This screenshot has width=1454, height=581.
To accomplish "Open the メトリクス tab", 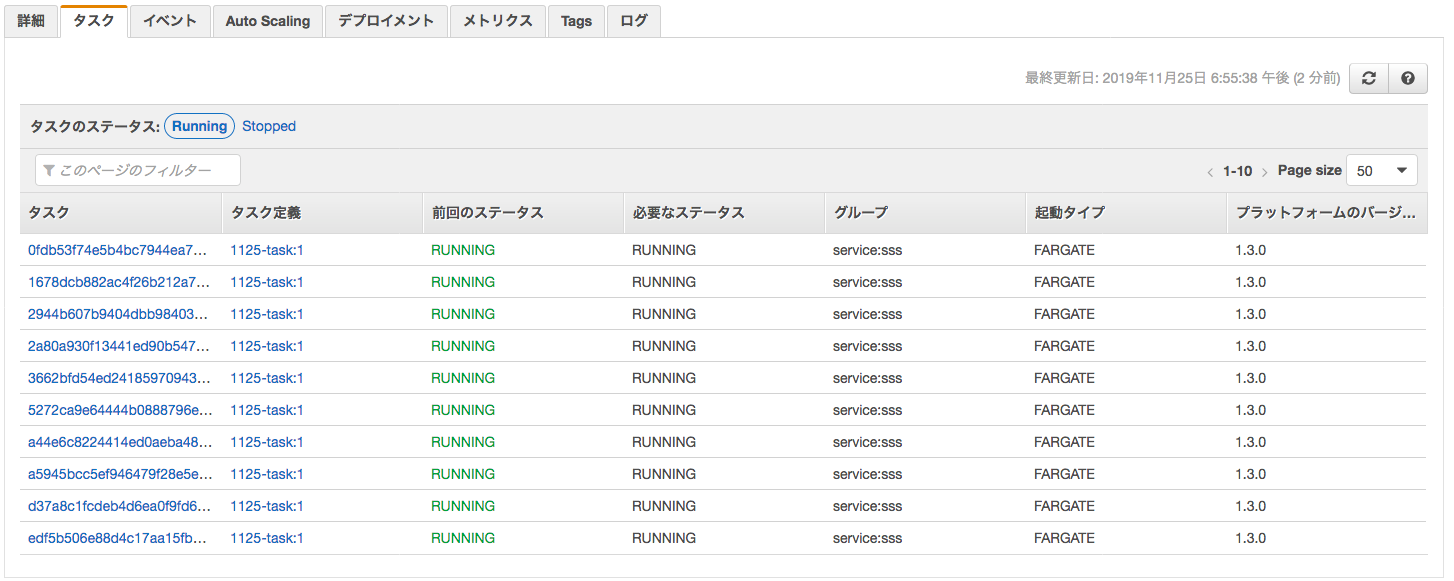I will (x=498, y=21).
